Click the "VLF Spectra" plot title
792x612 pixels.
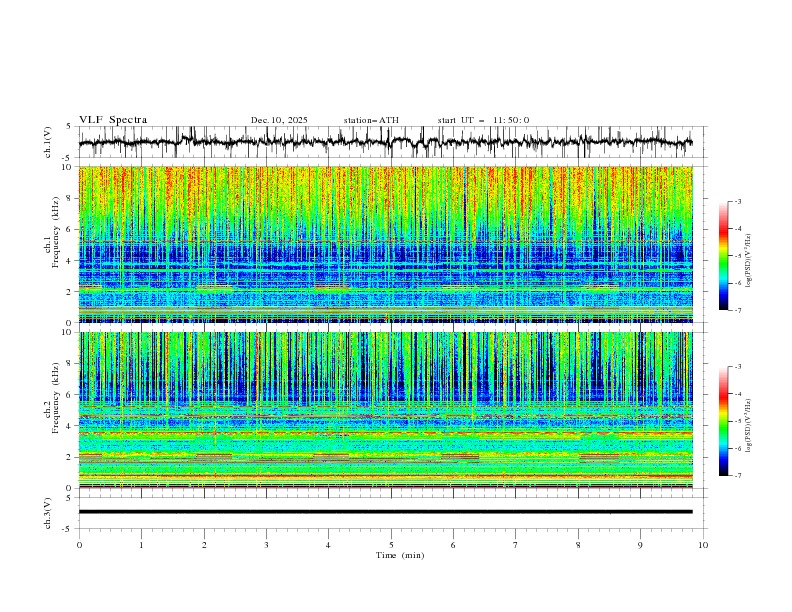(113, 120)
